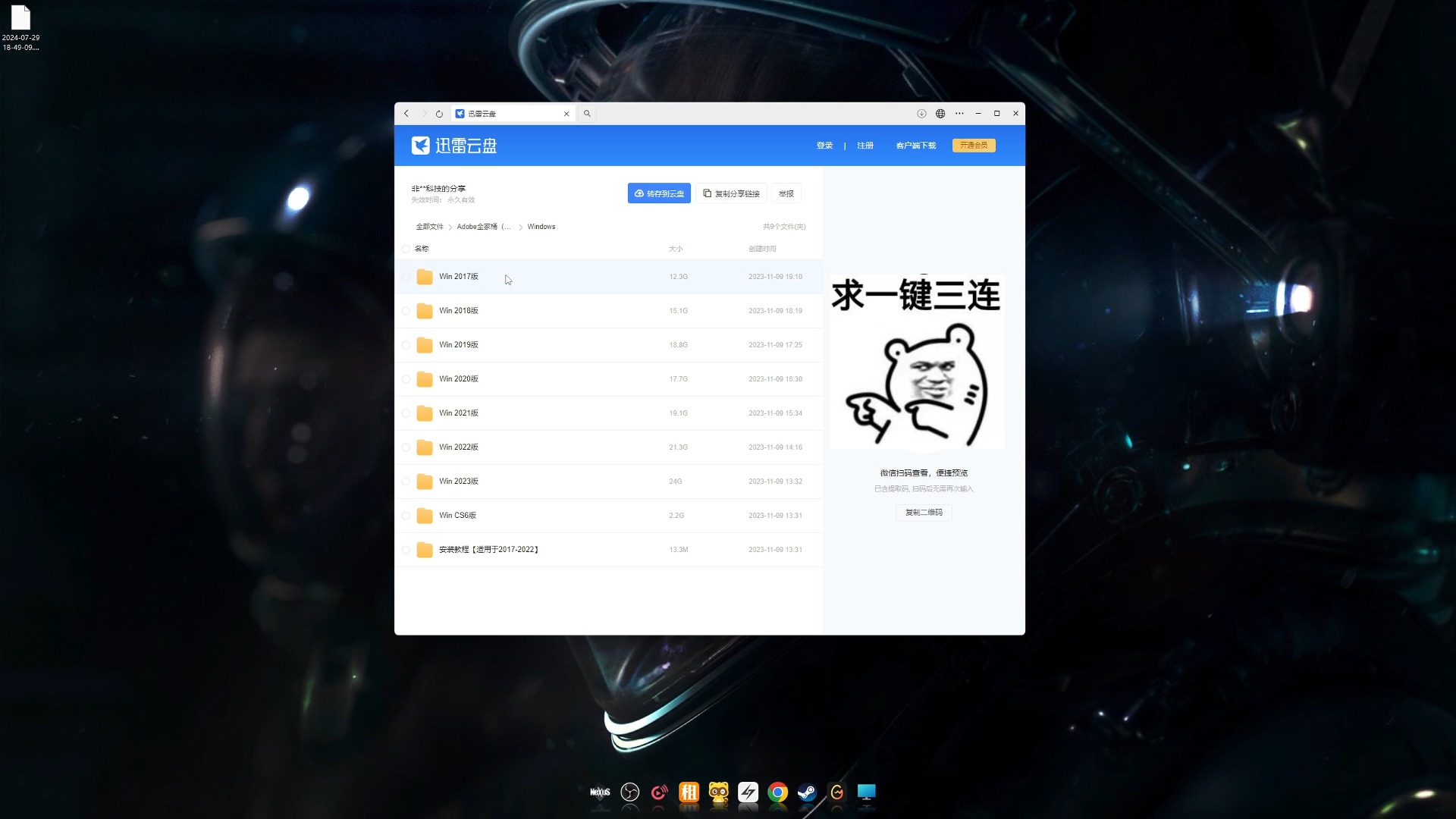Click the 安装教程 folder icon
This screenshot has width=1456, height=819.
pyautogui.click(x=425, y=550)
